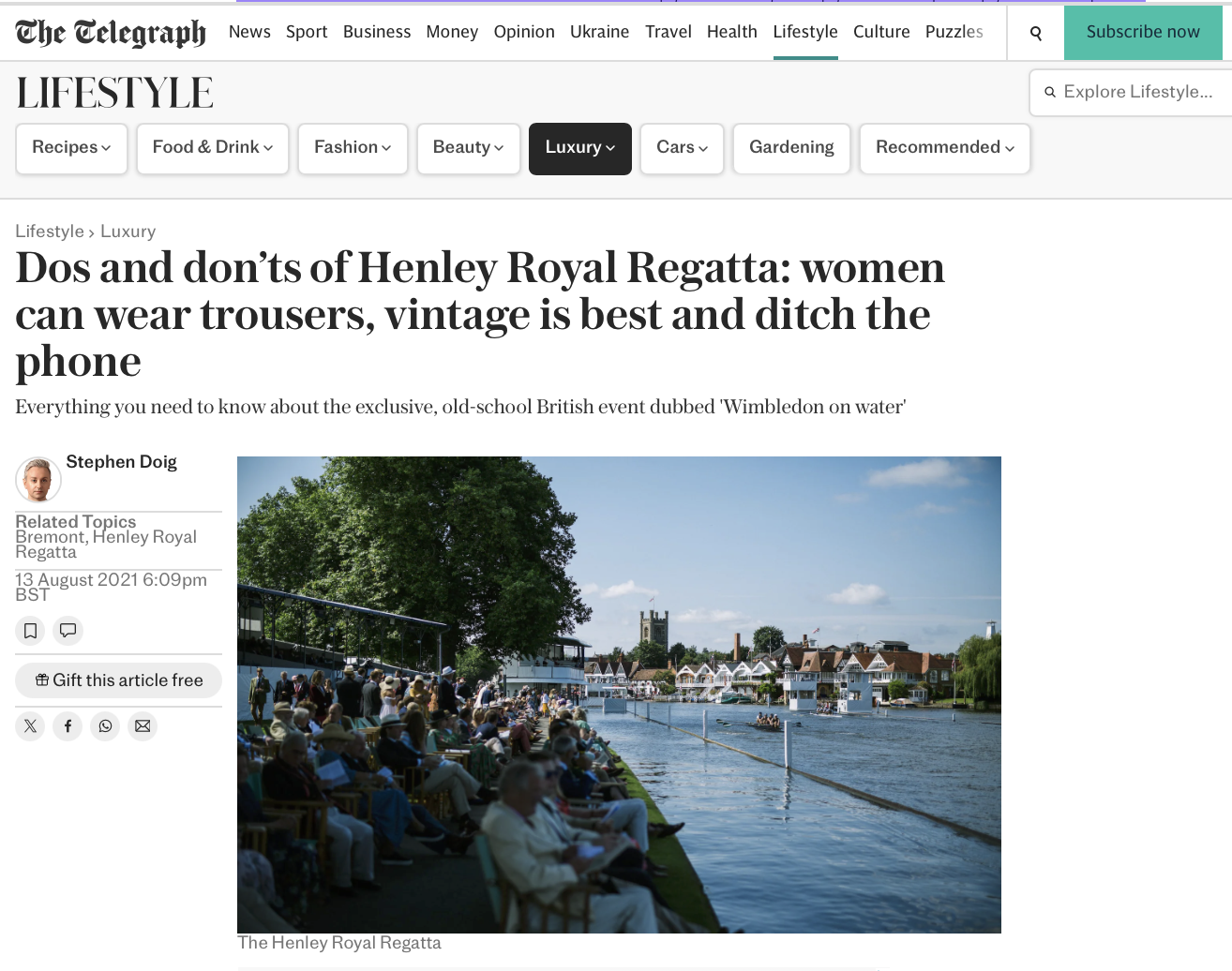The height and width of the screenshot is (971, 1232).
Task: Open the comments speech bubble icon
Action: coord(68,631)
